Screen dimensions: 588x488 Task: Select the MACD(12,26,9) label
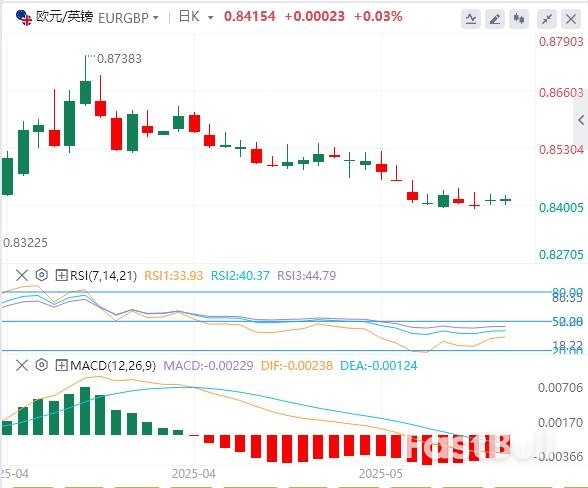113,365
